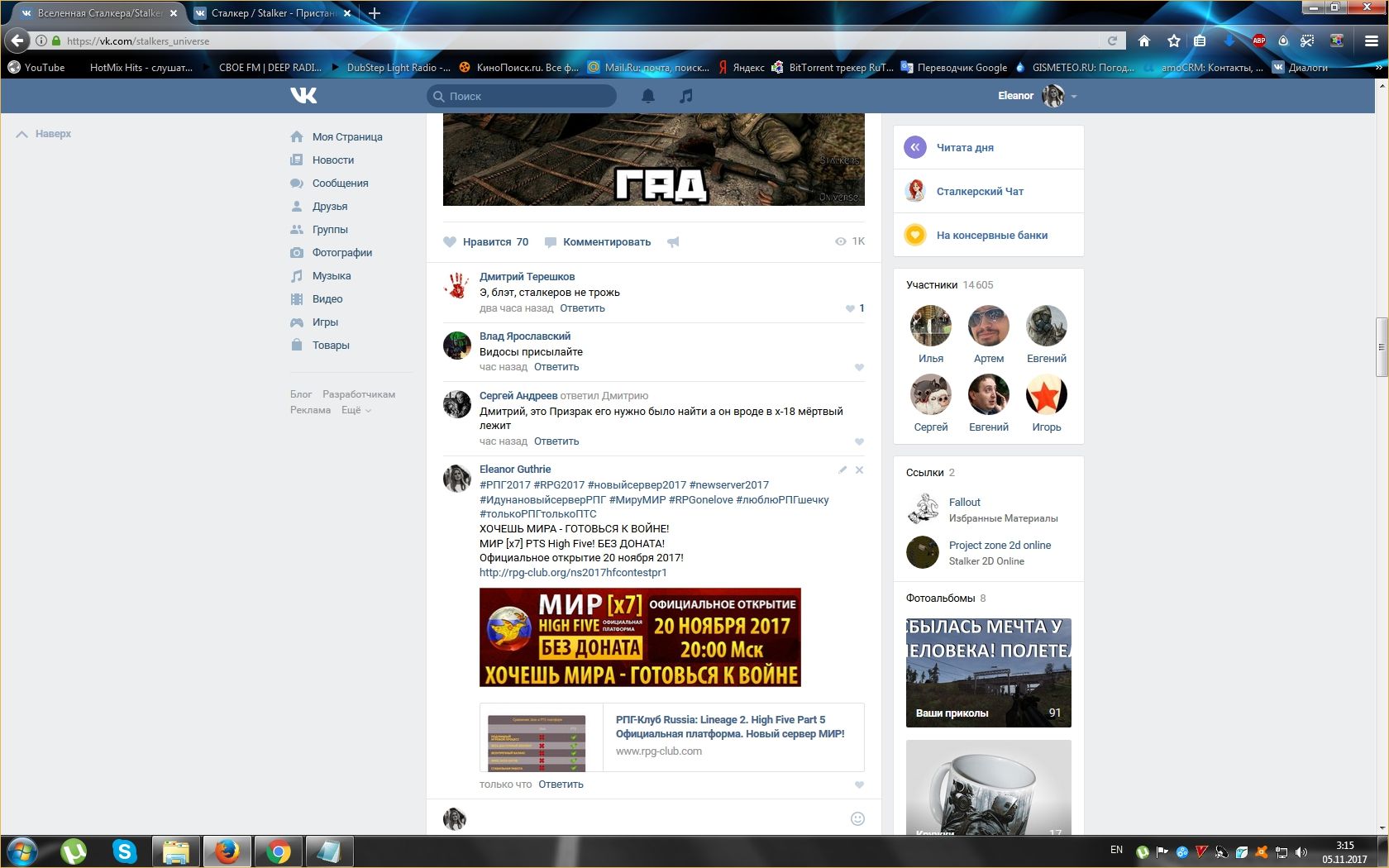The height and width of the screenshot is (868, 1389).
Task: Open the Firefox hamburger menu
Action: pos(1371,41)
